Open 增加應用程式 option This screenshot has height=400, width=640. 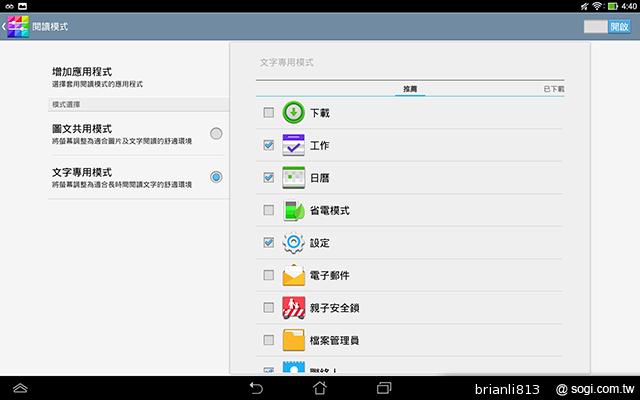138,77
